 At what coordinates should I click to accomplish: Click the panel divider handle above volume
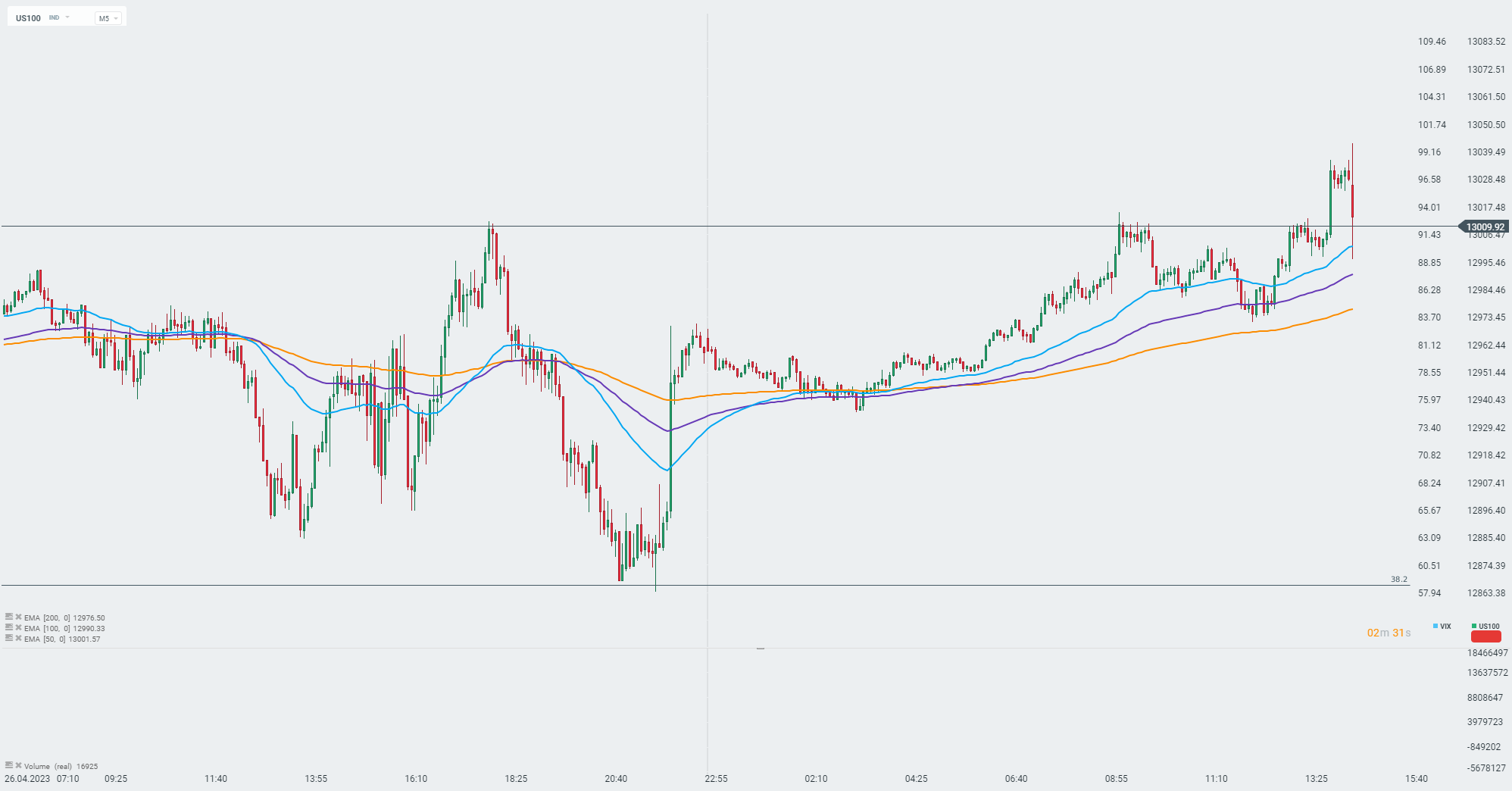tap(761, 649)
